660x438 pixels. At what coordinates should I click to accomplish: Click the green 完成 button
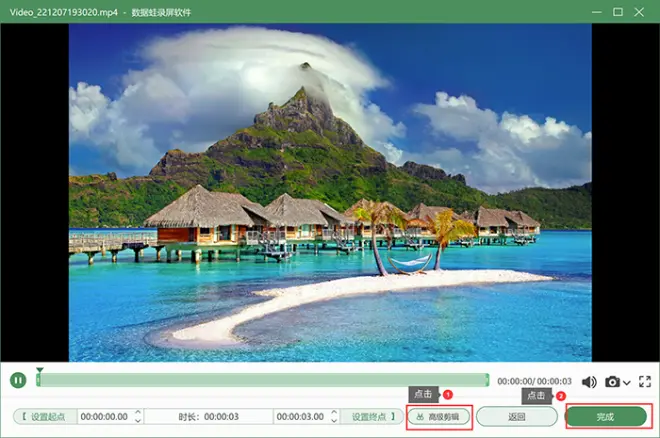606,417
